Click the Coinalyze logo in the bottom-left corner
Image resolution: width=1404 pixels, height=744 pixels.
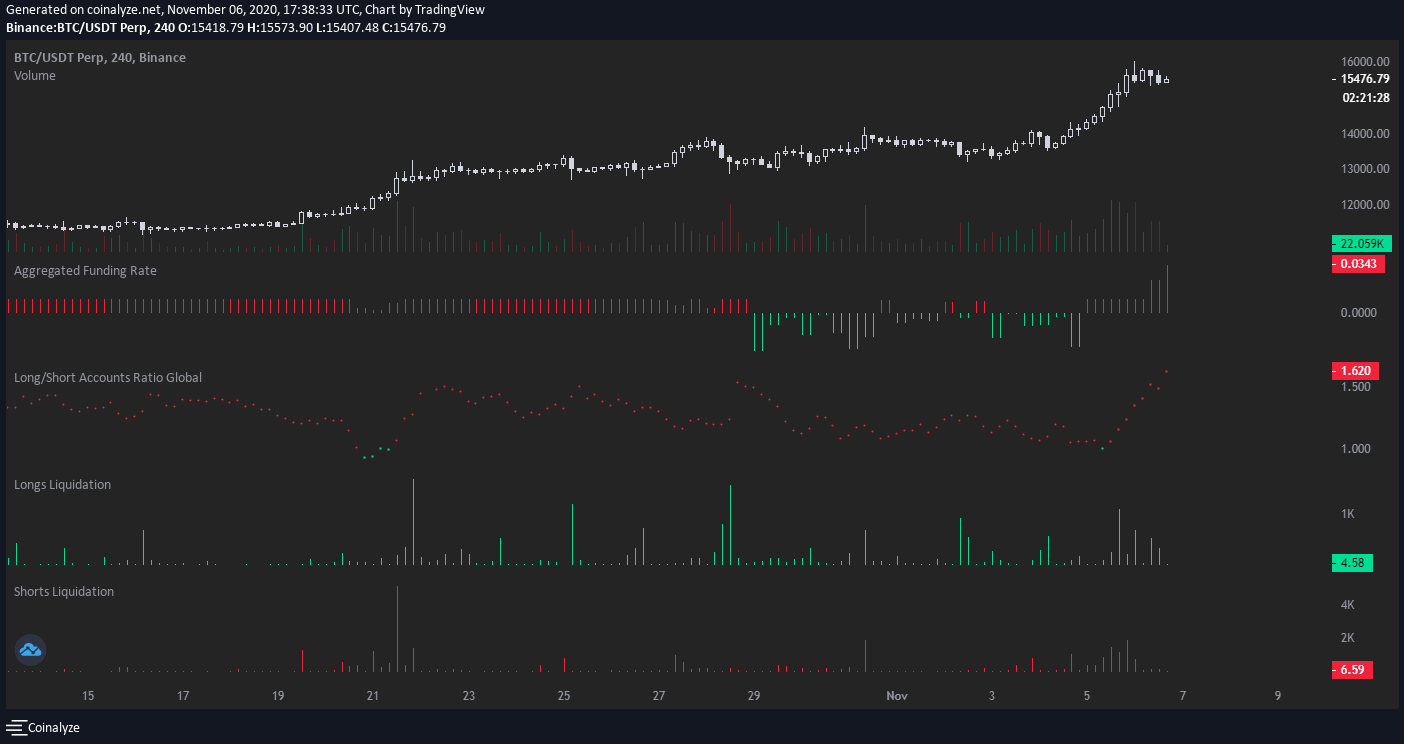tap(44, 727)
